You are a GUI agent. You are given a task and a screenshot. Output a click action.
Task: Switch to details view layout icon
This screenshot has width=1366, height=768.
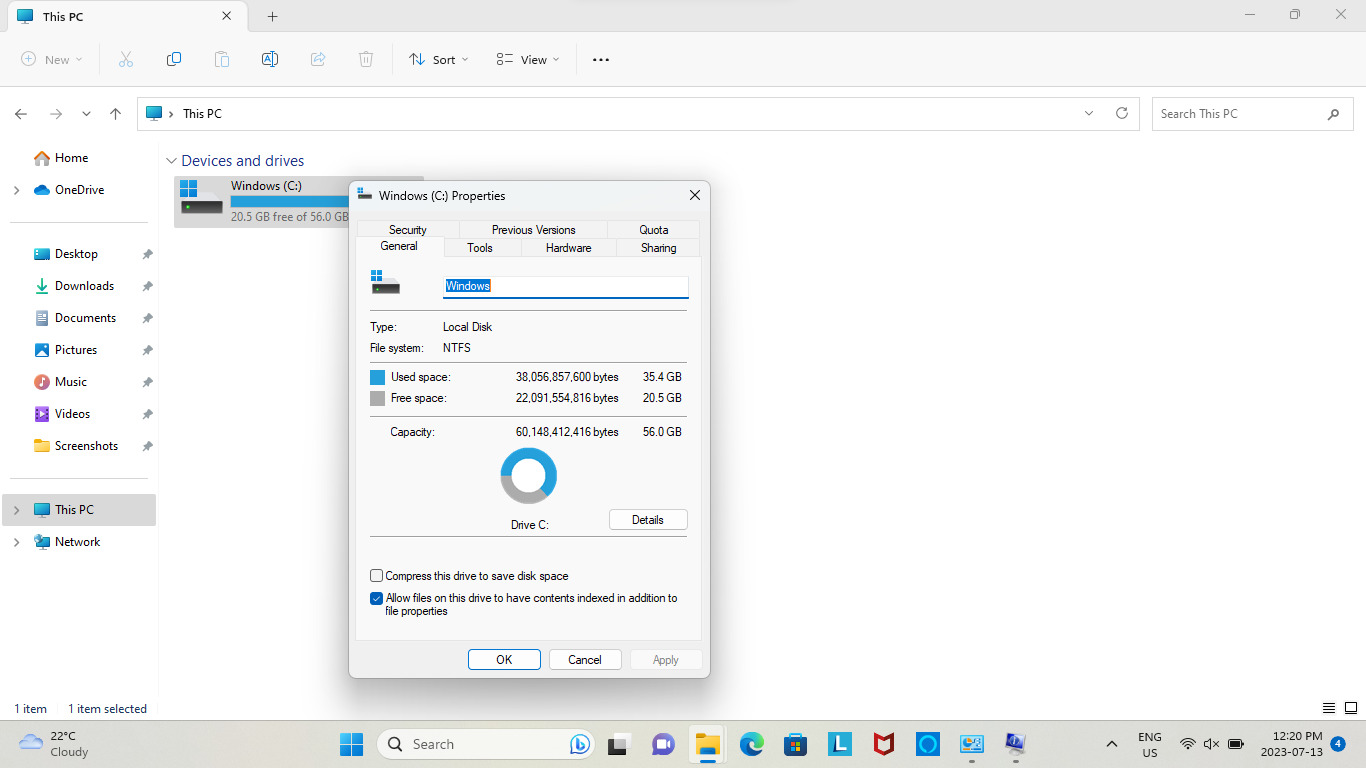pos(1329,708)
